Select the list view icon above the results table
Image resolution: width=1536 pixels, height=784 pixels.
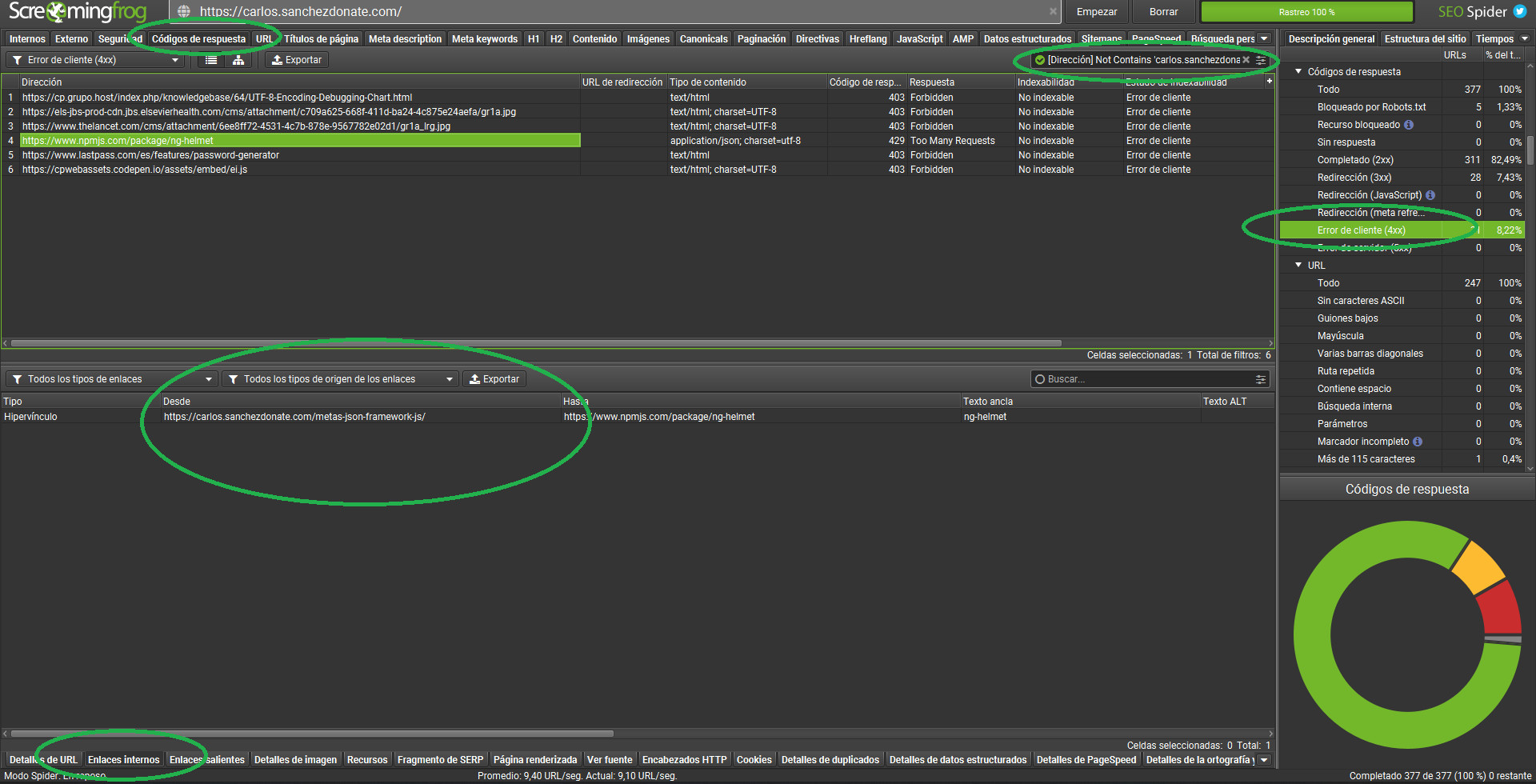click(x=210, y=59)
